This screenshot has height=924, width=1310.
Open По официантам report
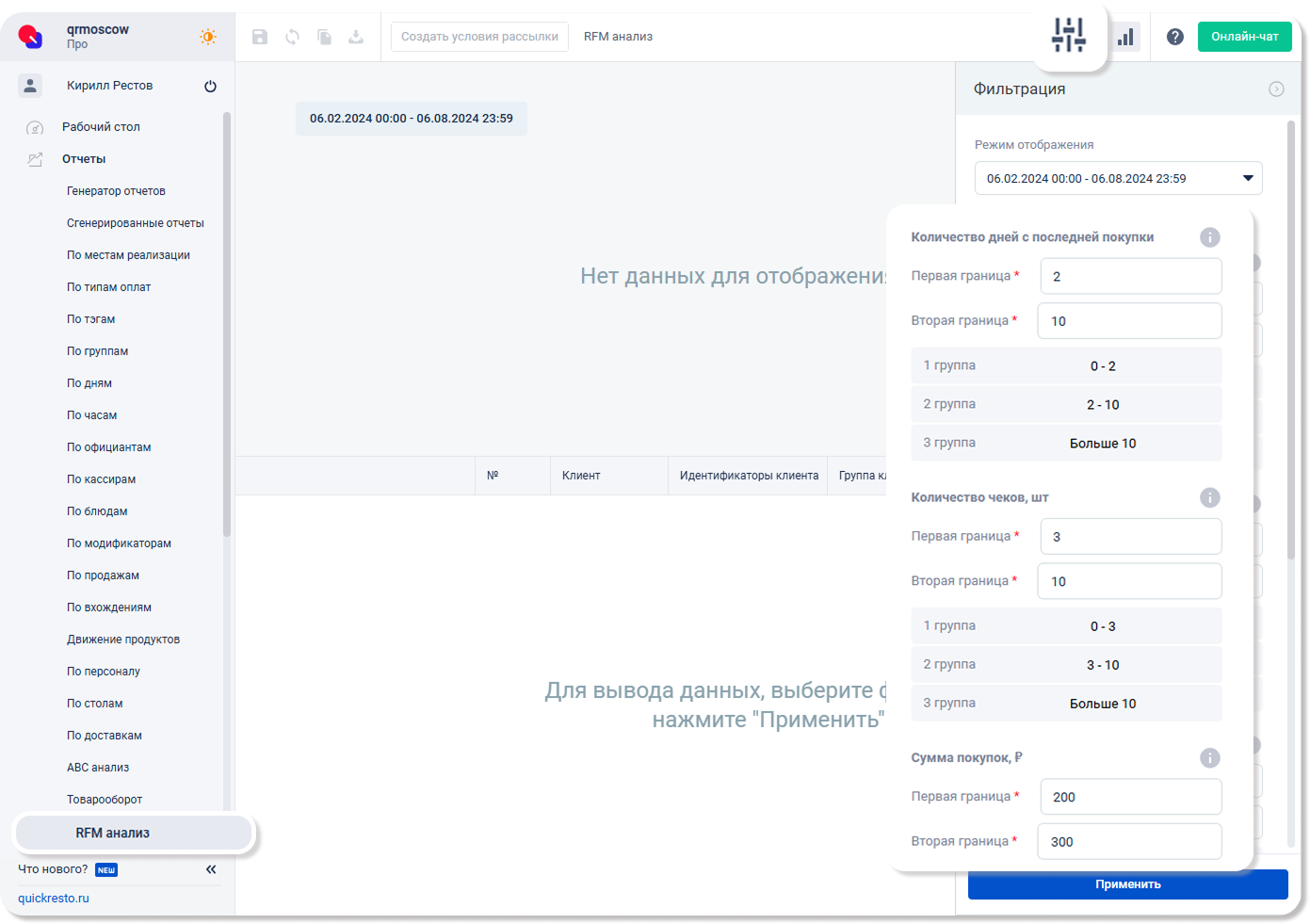pyautogui.click(x=108, y=447)
